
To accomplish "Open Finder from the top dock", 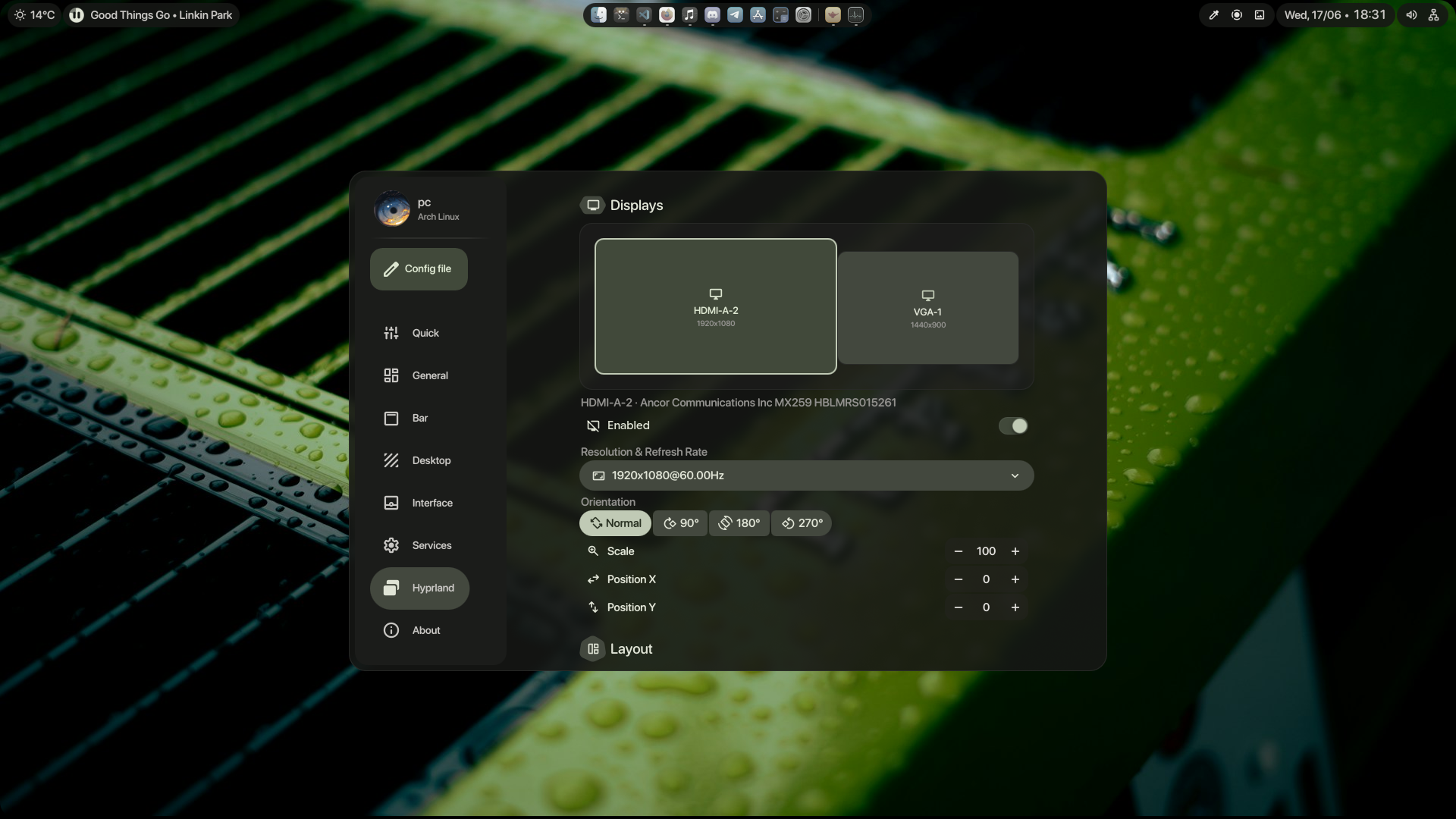I will click(x=598, y=14).
